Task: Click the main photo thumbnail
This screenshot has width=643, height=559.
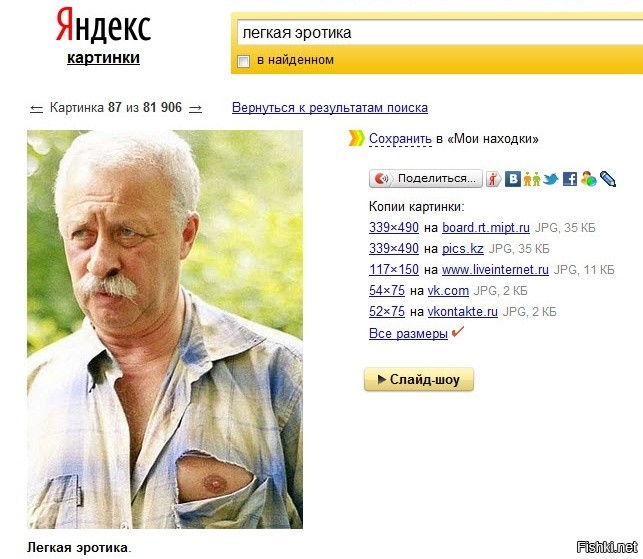Action: pos(165,329)
